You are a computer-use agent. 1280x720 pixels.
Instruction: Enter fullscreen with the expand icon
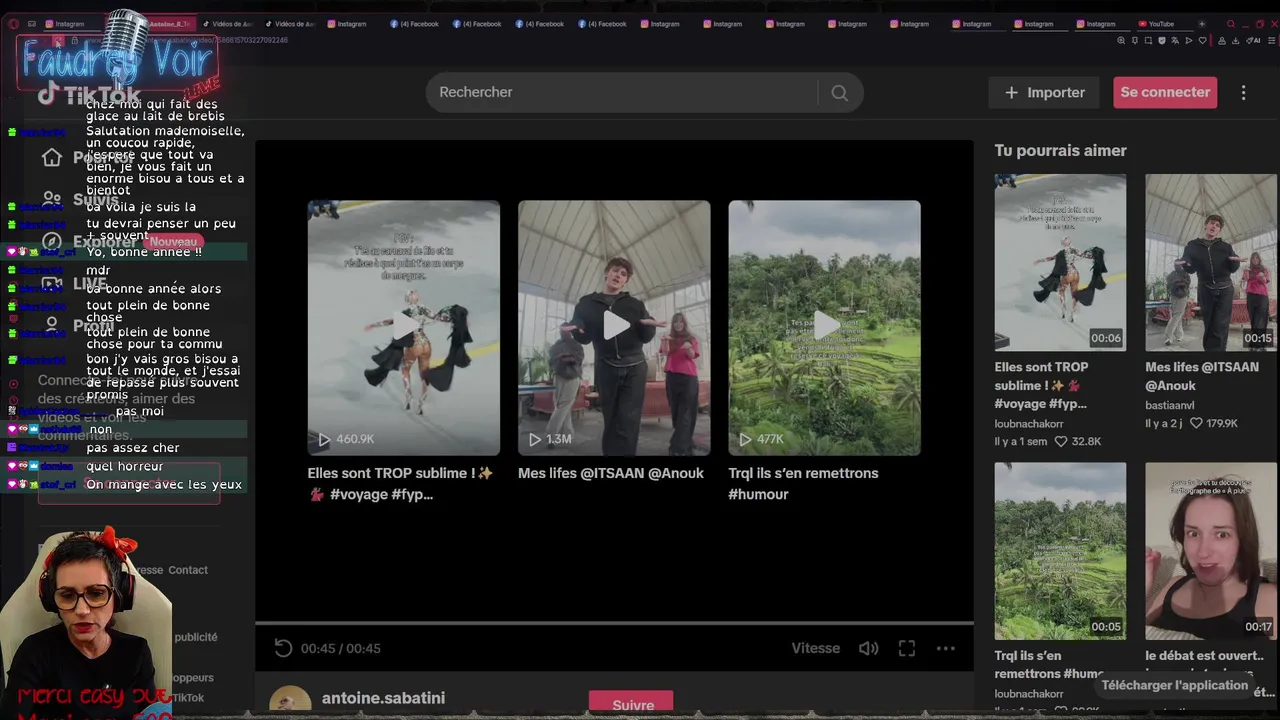(907, 648)
